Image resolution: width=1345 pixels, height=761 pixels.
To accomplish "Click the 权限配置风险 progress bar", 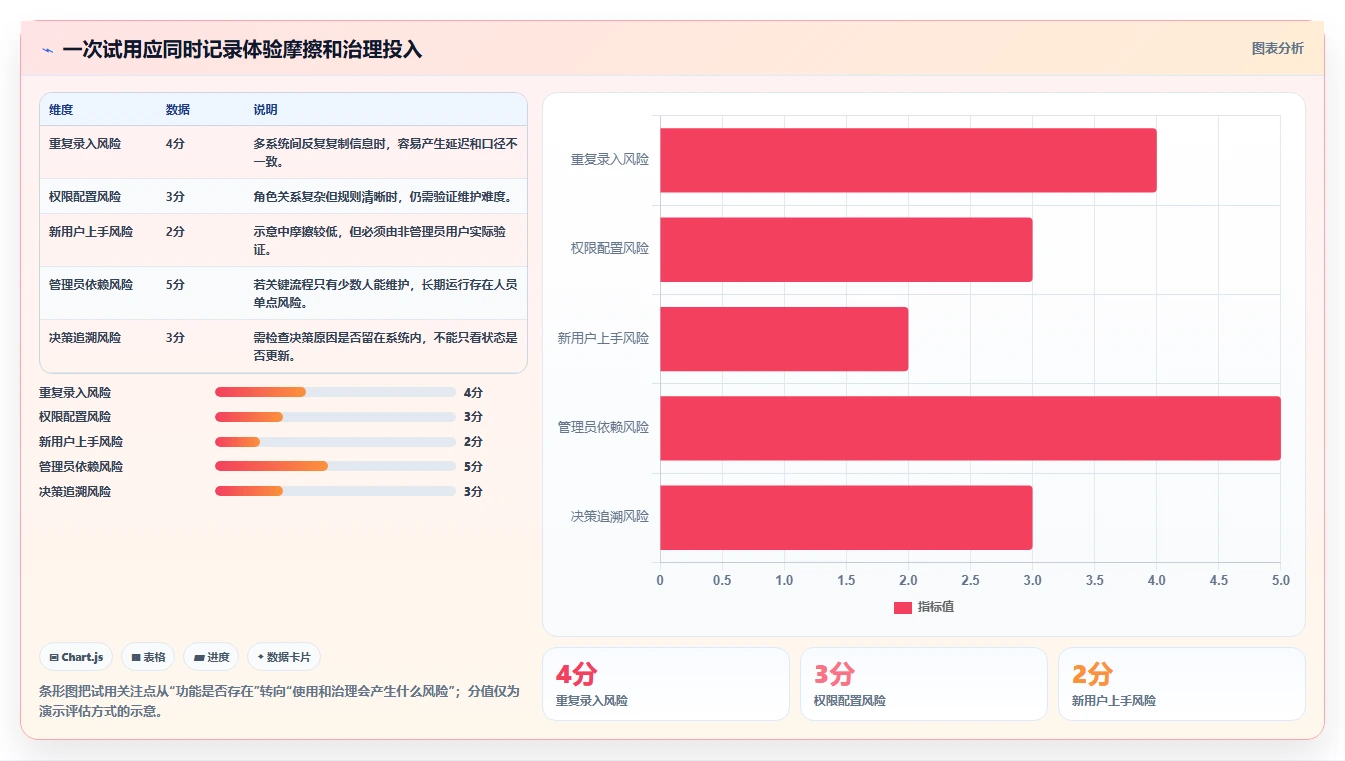I will (x=335, y=417).
